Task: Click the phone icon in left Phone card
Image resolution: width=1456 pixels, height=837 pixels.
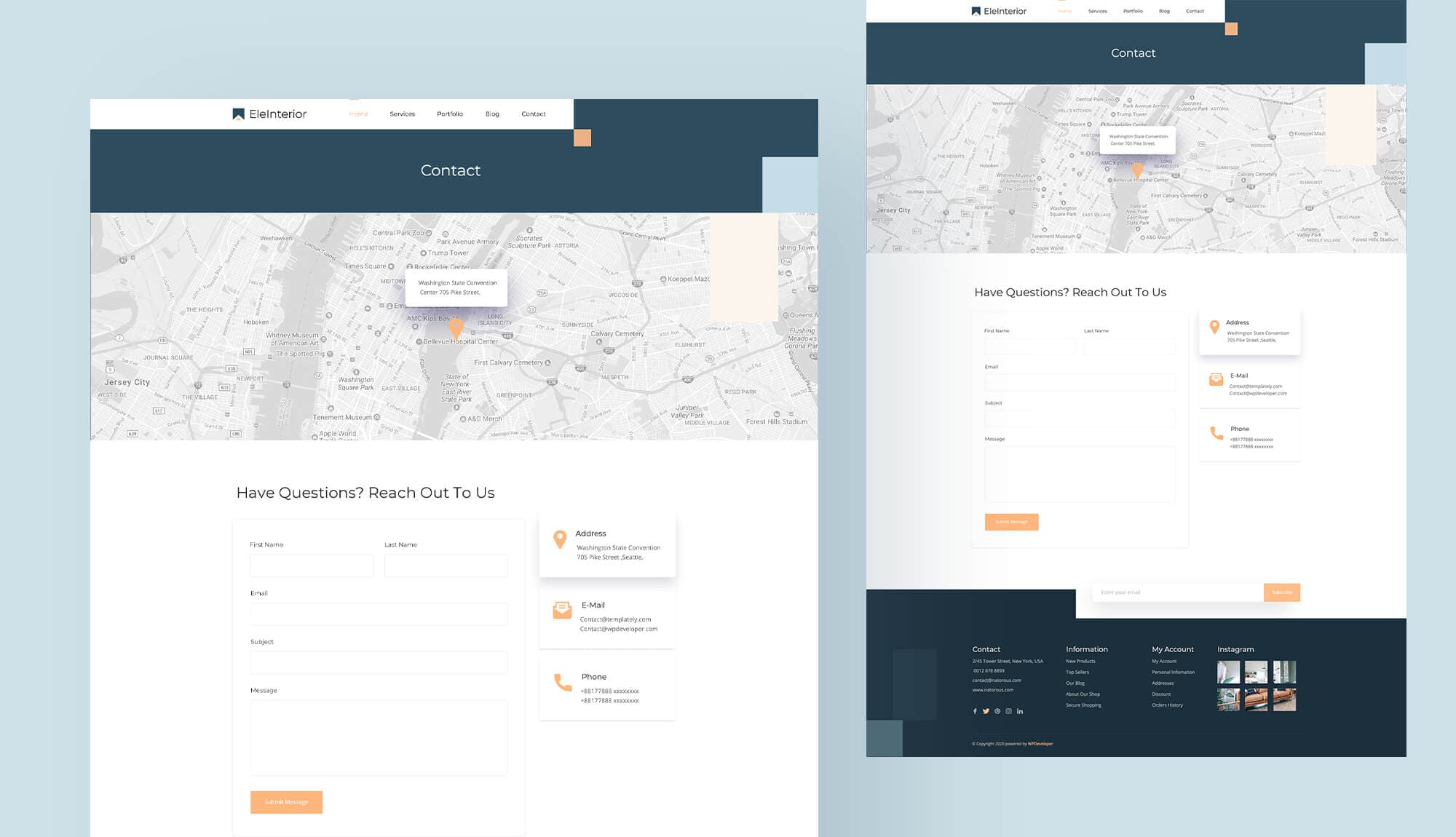Action: [562, 683]
